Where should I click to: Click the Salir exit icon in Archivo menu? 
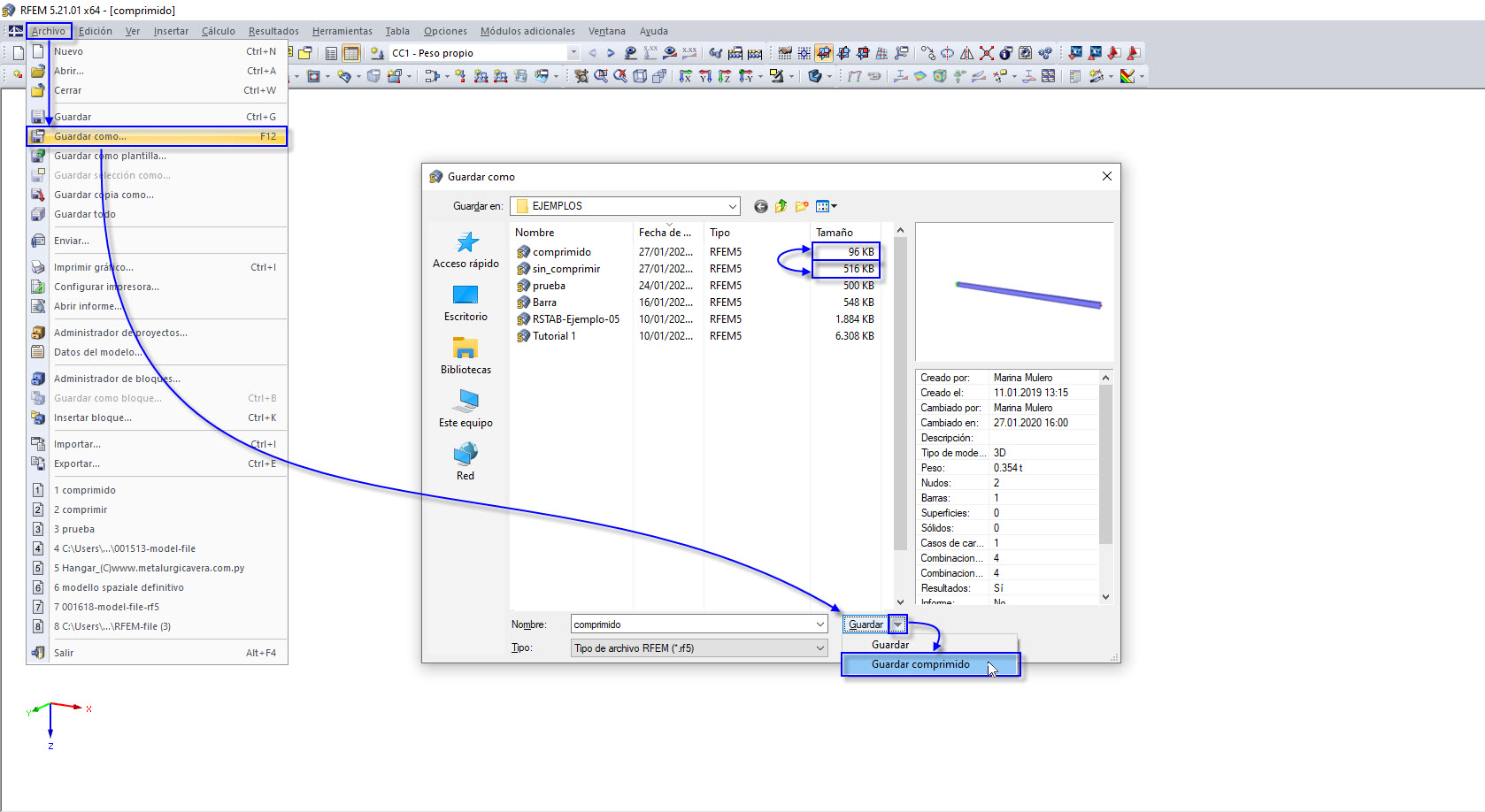point(38,653)
